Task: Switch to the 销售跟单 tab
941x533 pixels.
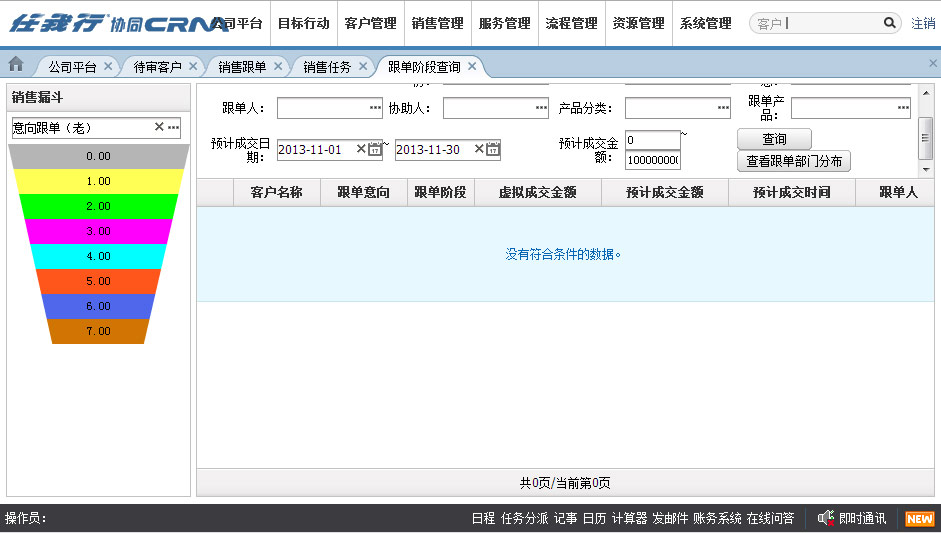Action: pos(242,67)
